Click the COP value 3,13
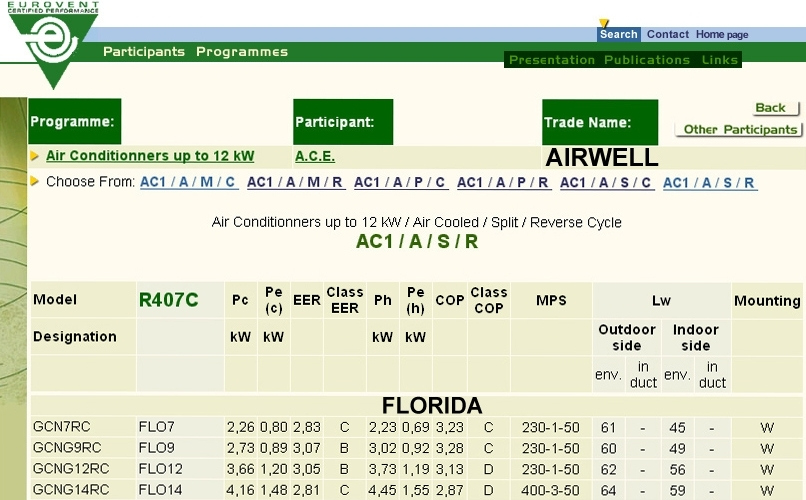Image resolution: width=806 pixels, height=500 pixels. click(450, 469)
